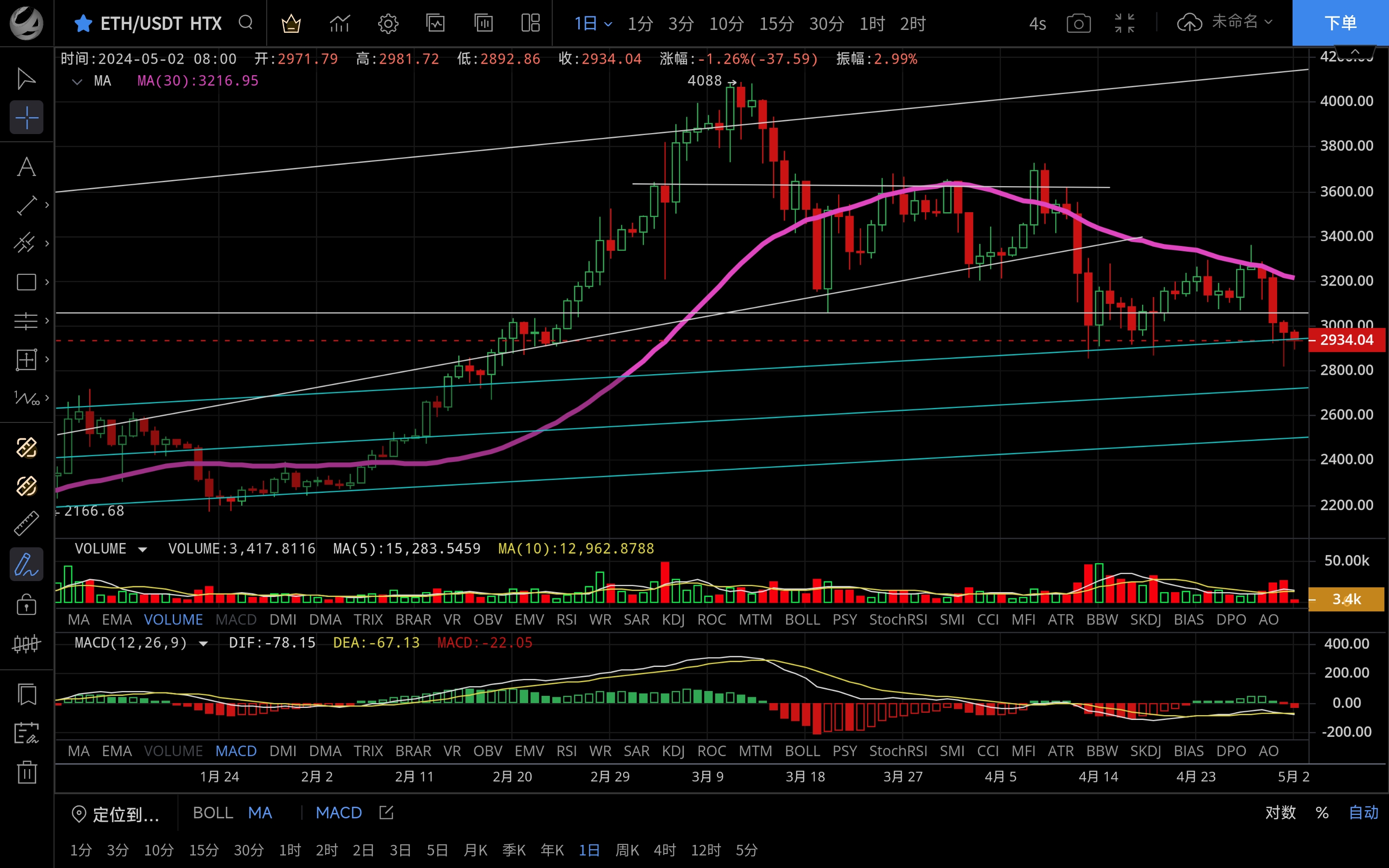Select 周K timeframe at bottom
The width and height of the screenshot is (1389, 868).
pos(627,850)
